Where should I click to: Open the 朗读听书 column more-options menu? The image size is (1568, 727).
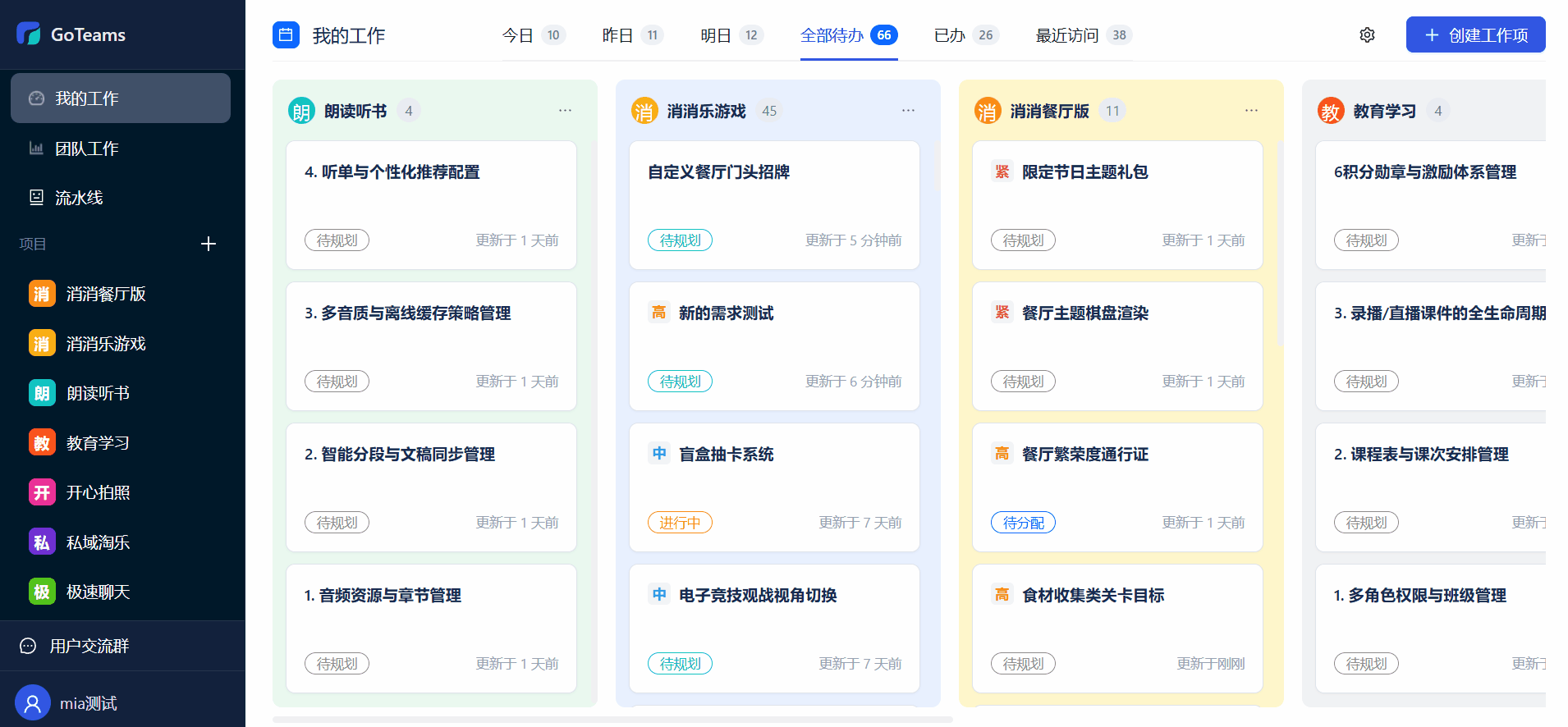click(565, 111)
